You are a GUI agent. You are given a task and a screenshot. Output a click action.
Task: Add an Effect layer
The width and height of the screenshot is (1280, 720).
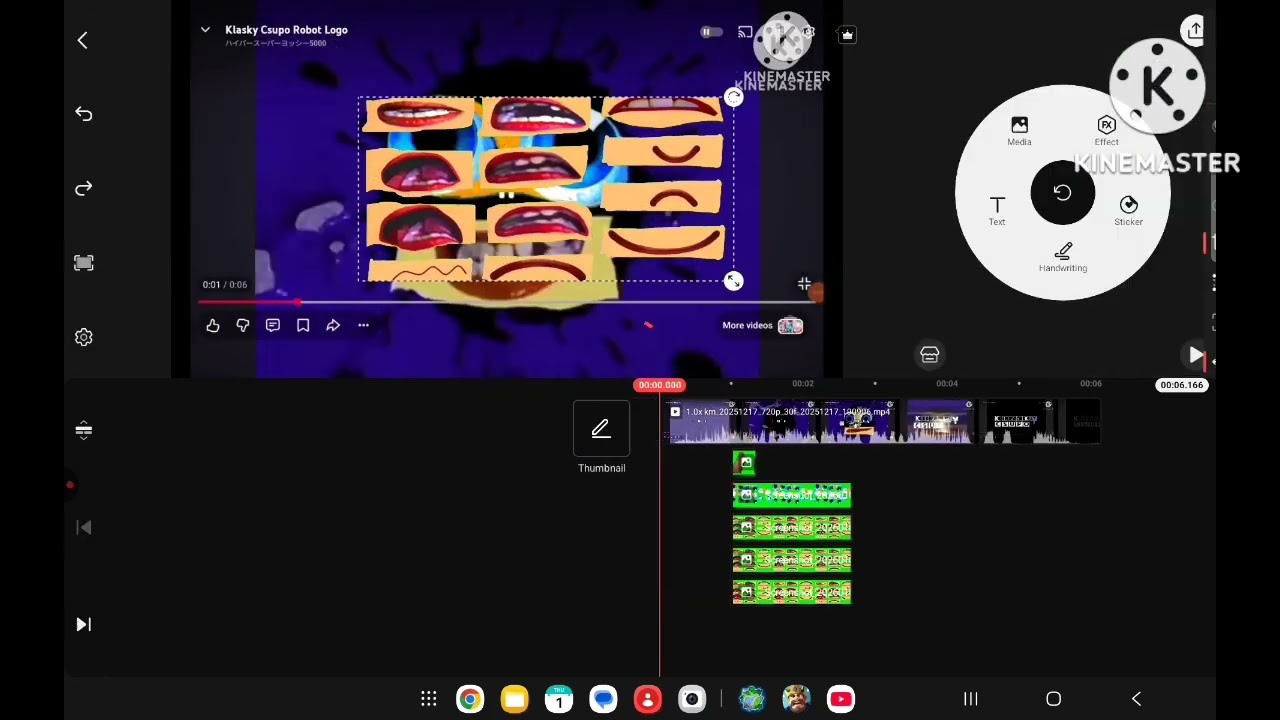point(1106,131)
